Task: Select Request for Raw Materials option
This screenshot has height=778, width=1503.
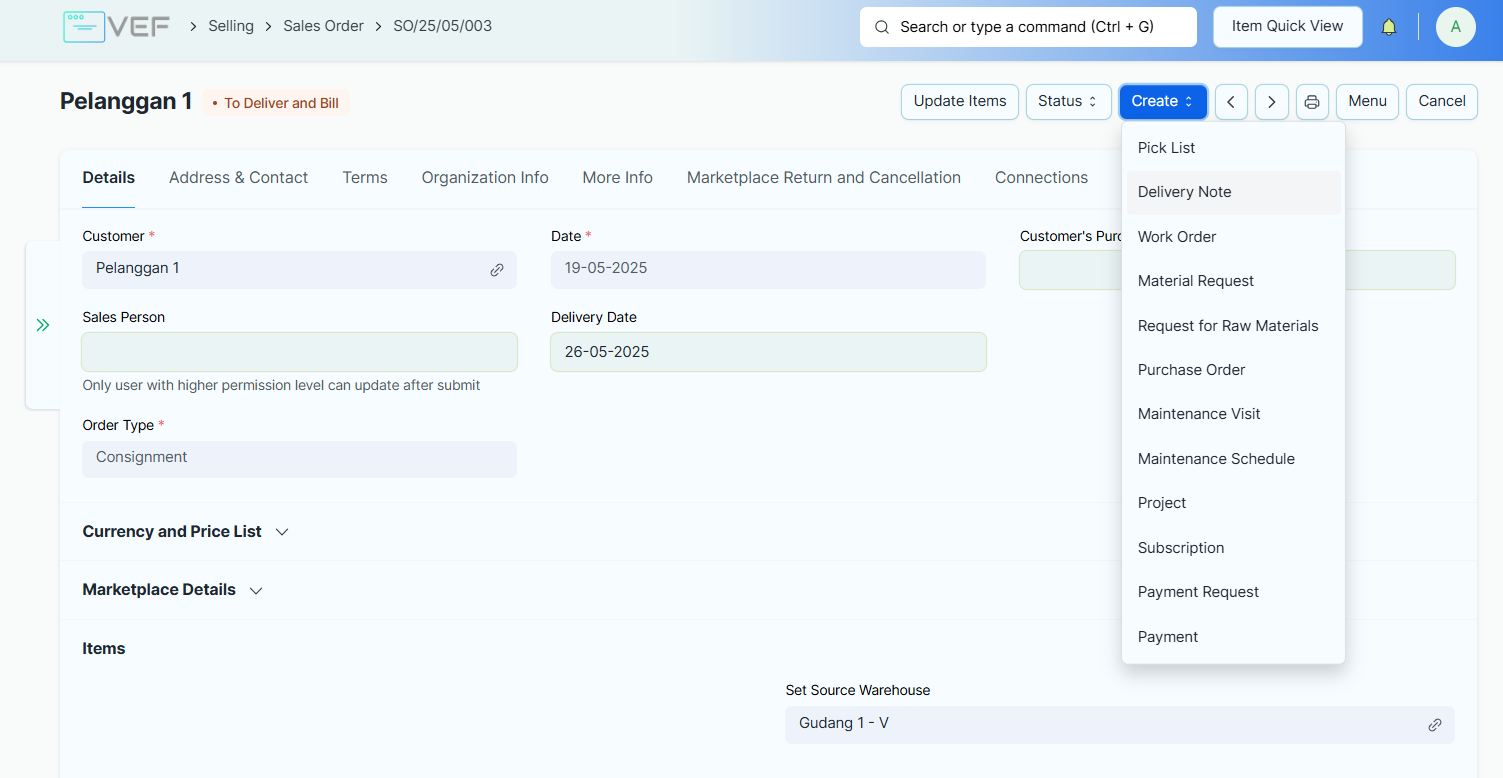Action: coord(1233,326)
